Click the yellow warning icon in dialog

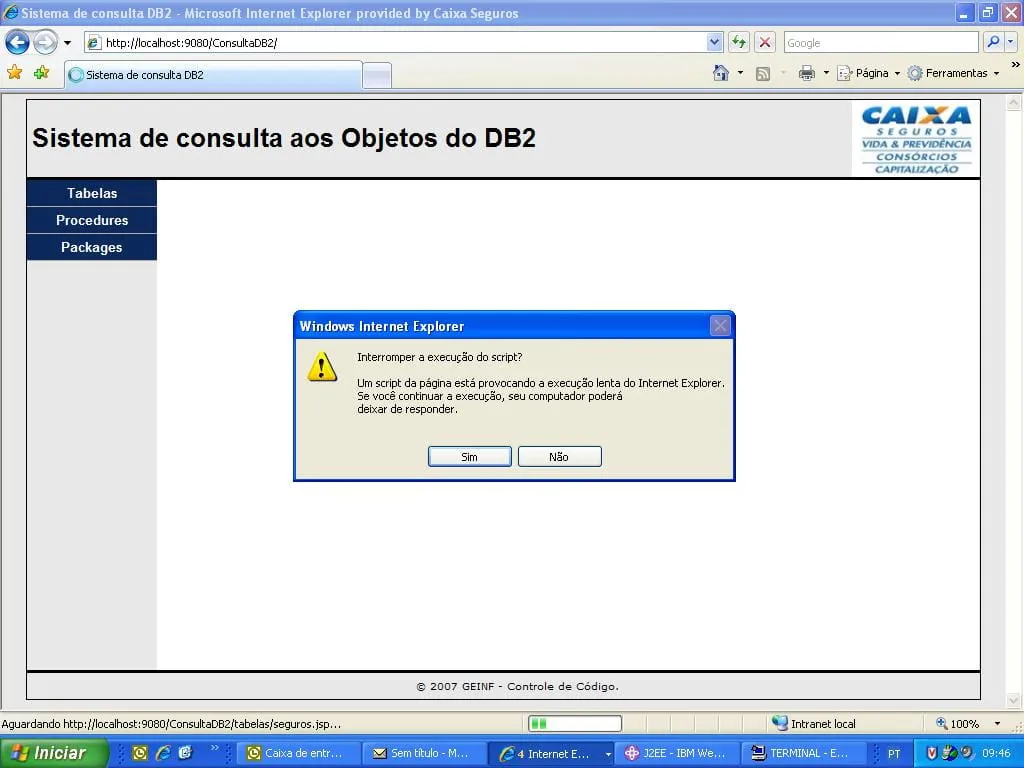(x=322, y=366)
